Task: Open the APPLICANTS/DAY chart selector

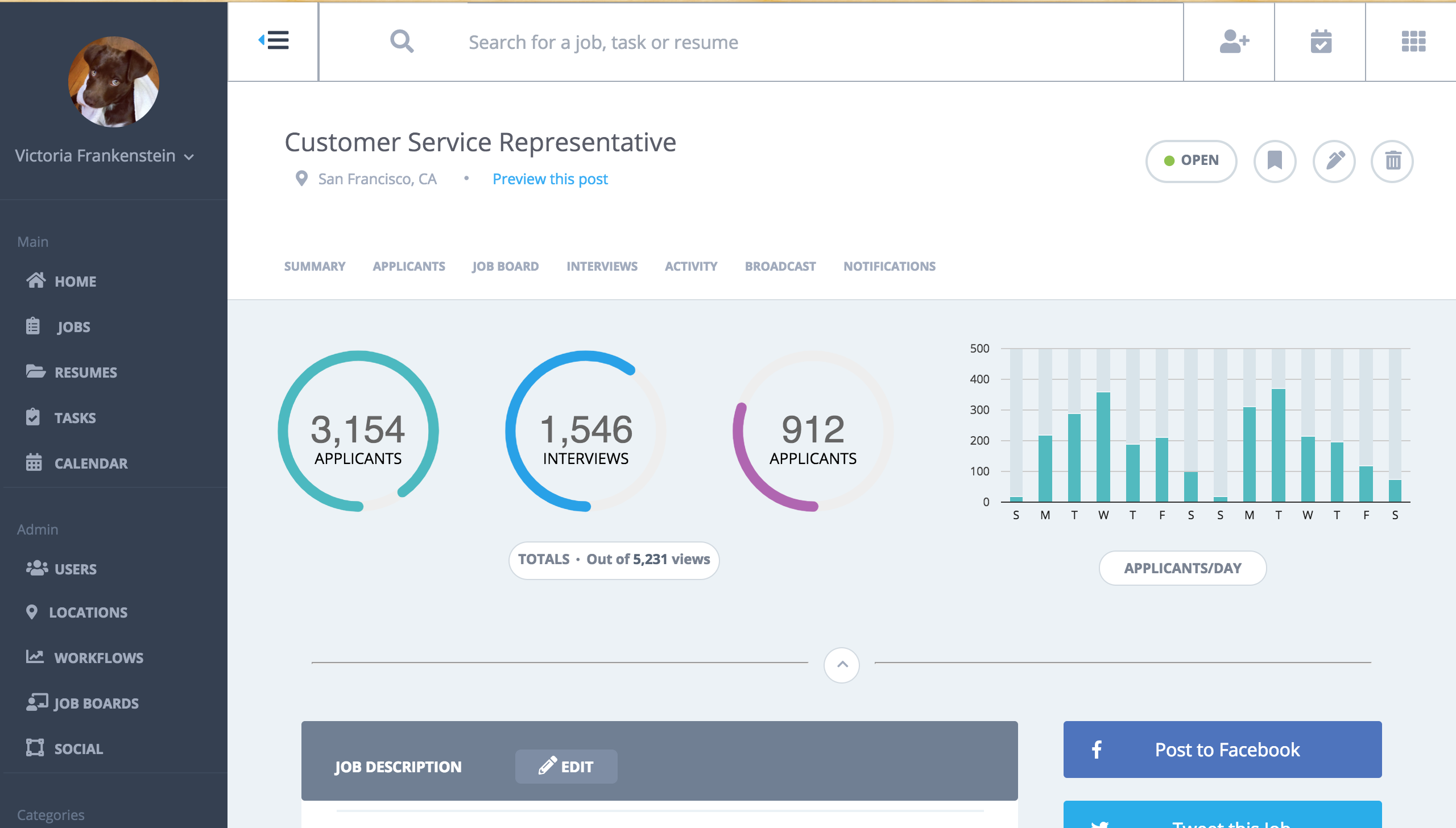Action: (x=1182, y=568)
